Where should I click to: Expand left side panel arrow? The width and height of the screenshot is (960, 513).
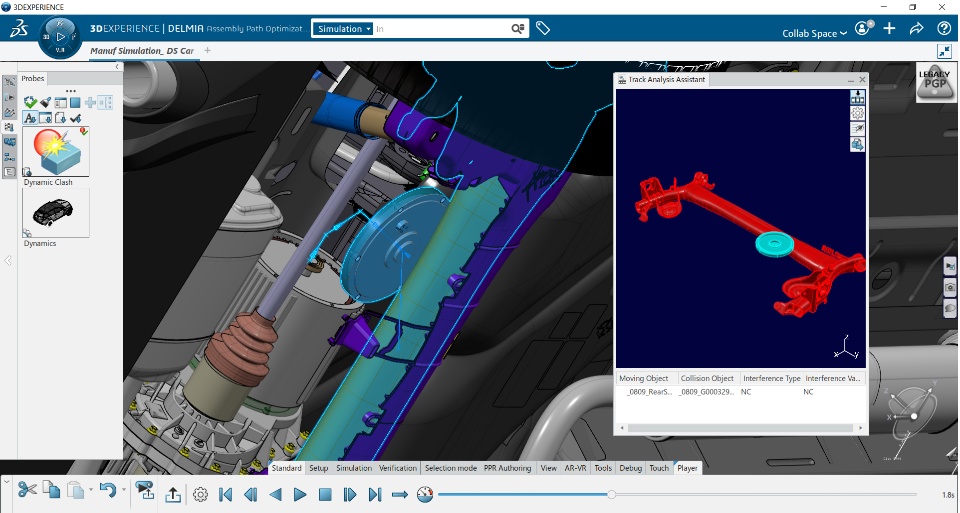pyautogui.click(x=8, y=261)
